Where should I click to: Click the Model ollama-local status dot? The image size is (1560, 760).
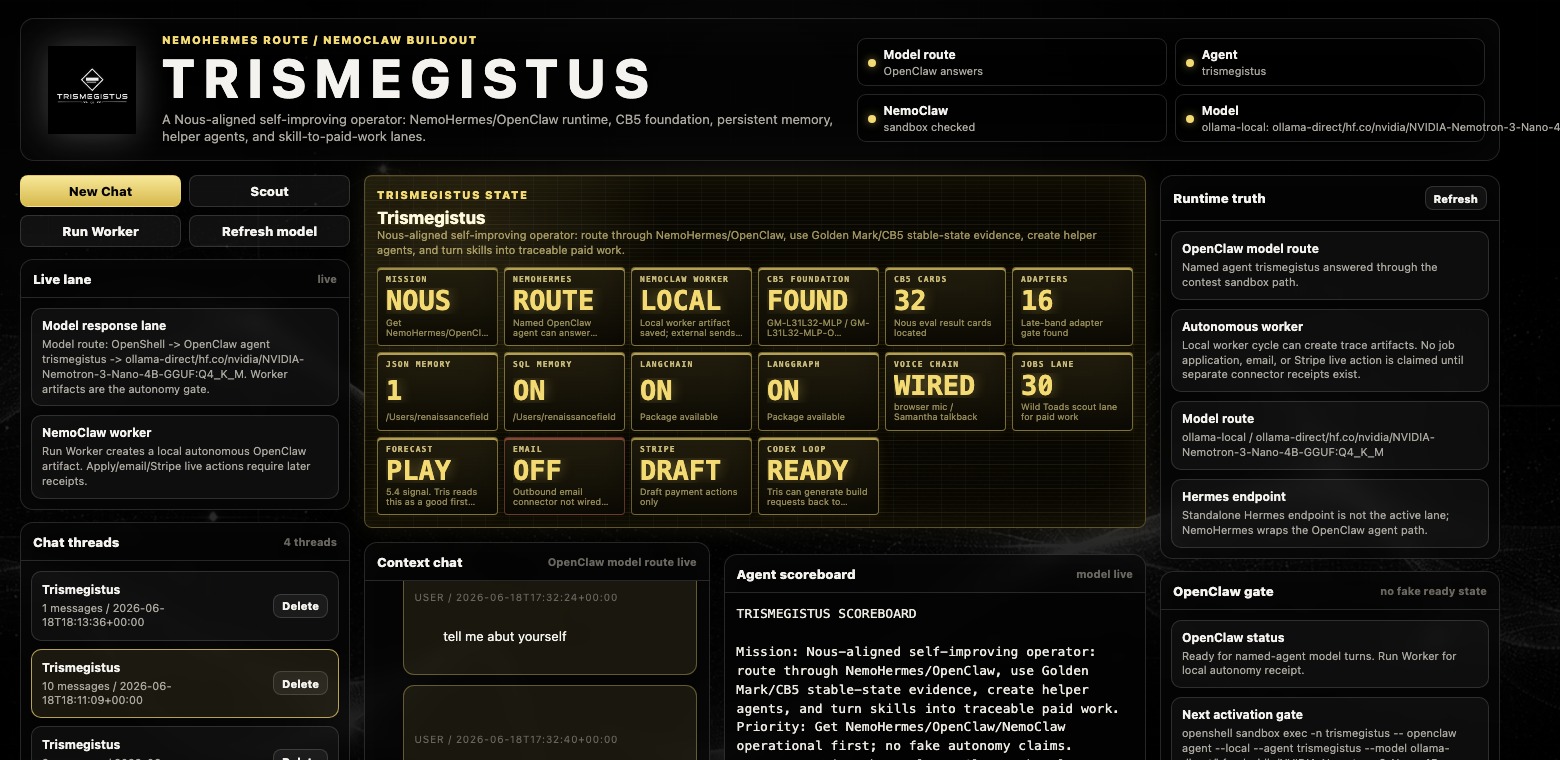tap(1190, 119)
